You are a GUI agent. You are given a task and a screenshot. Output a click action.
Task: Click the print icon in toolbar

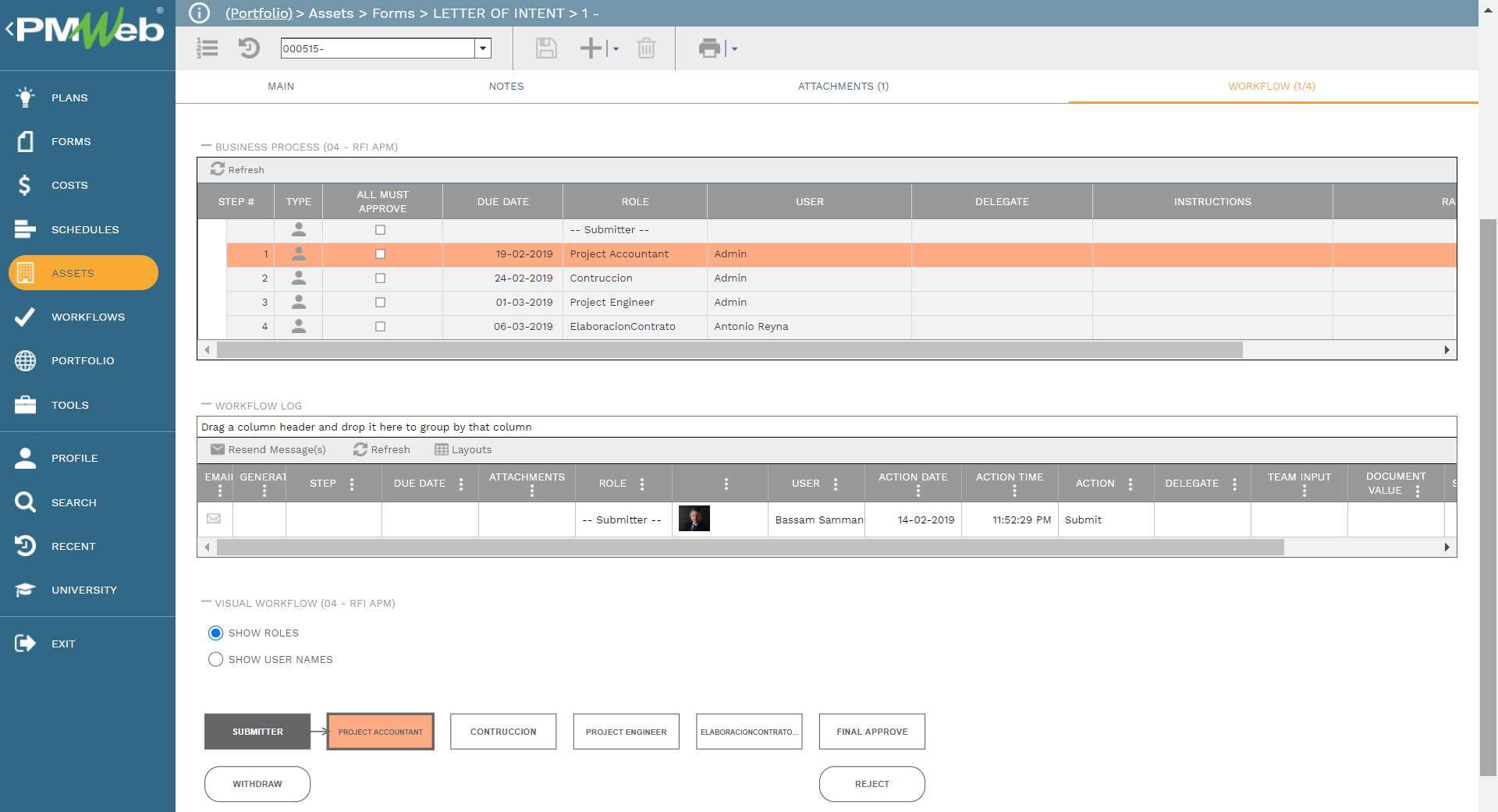709,48
